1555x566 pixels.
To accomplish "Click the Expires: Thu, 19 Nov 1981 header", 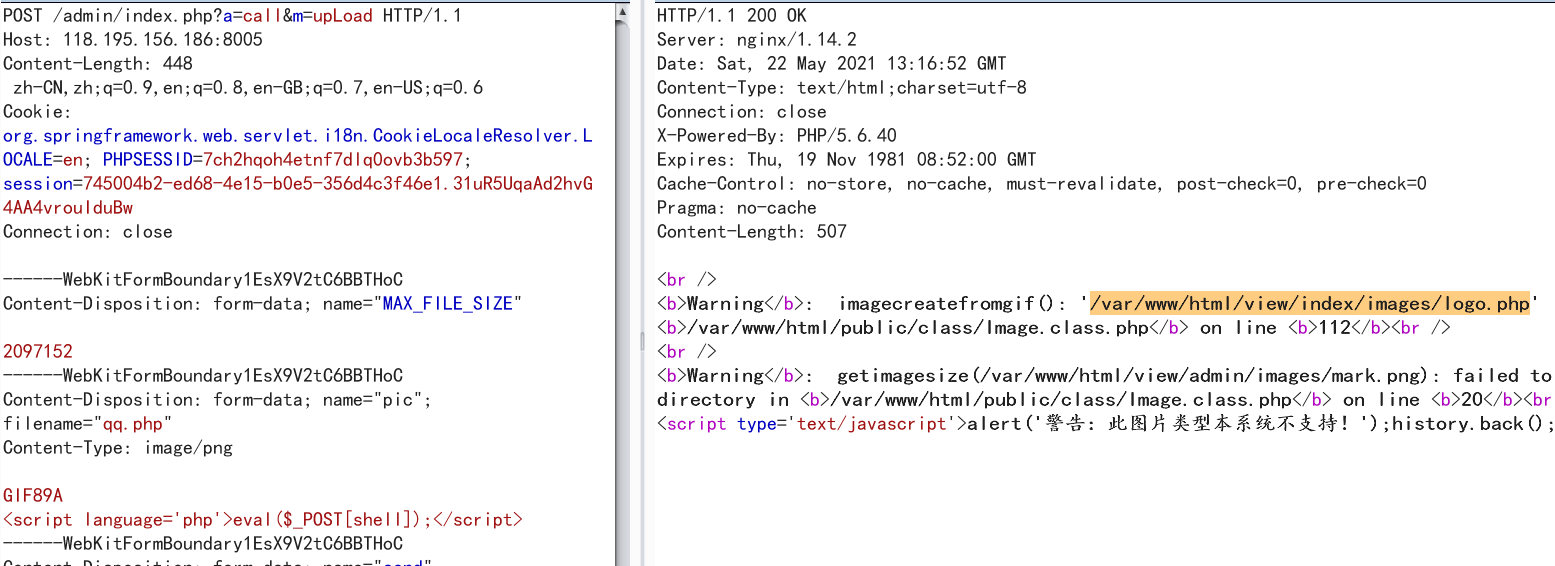I will (x=847, y=160).
